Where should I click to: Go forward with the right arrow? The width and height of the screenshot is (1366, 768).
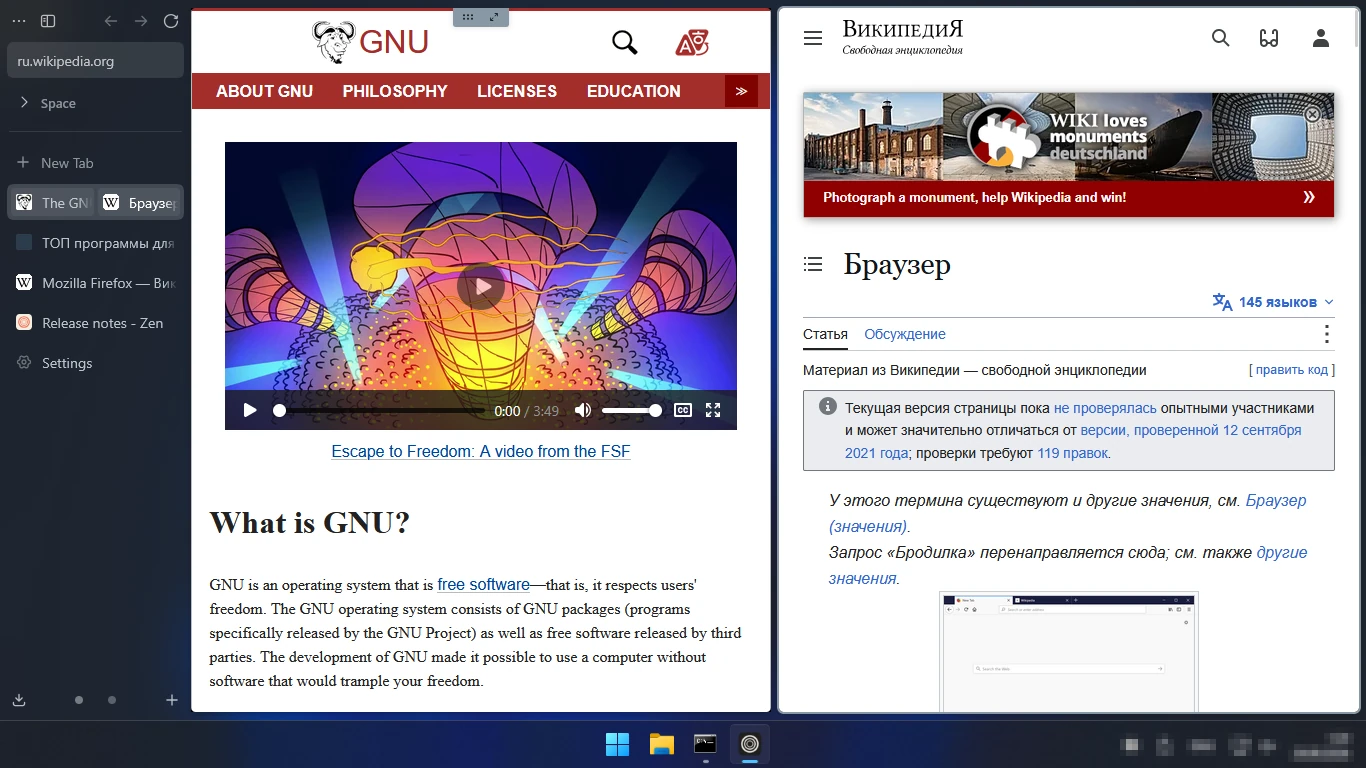[x=141, y=21]
